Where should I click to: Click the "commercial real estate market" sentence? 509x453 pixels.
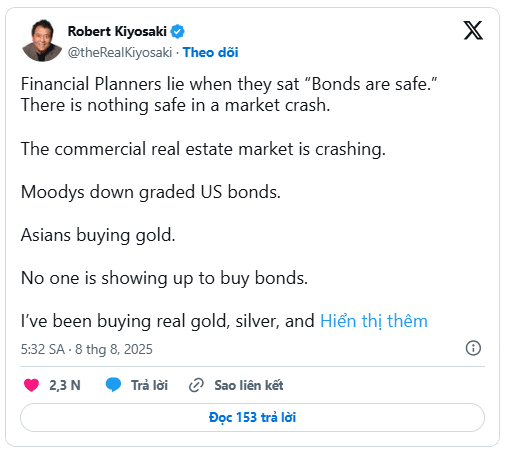pyautogui.click(x=203, y=149)
